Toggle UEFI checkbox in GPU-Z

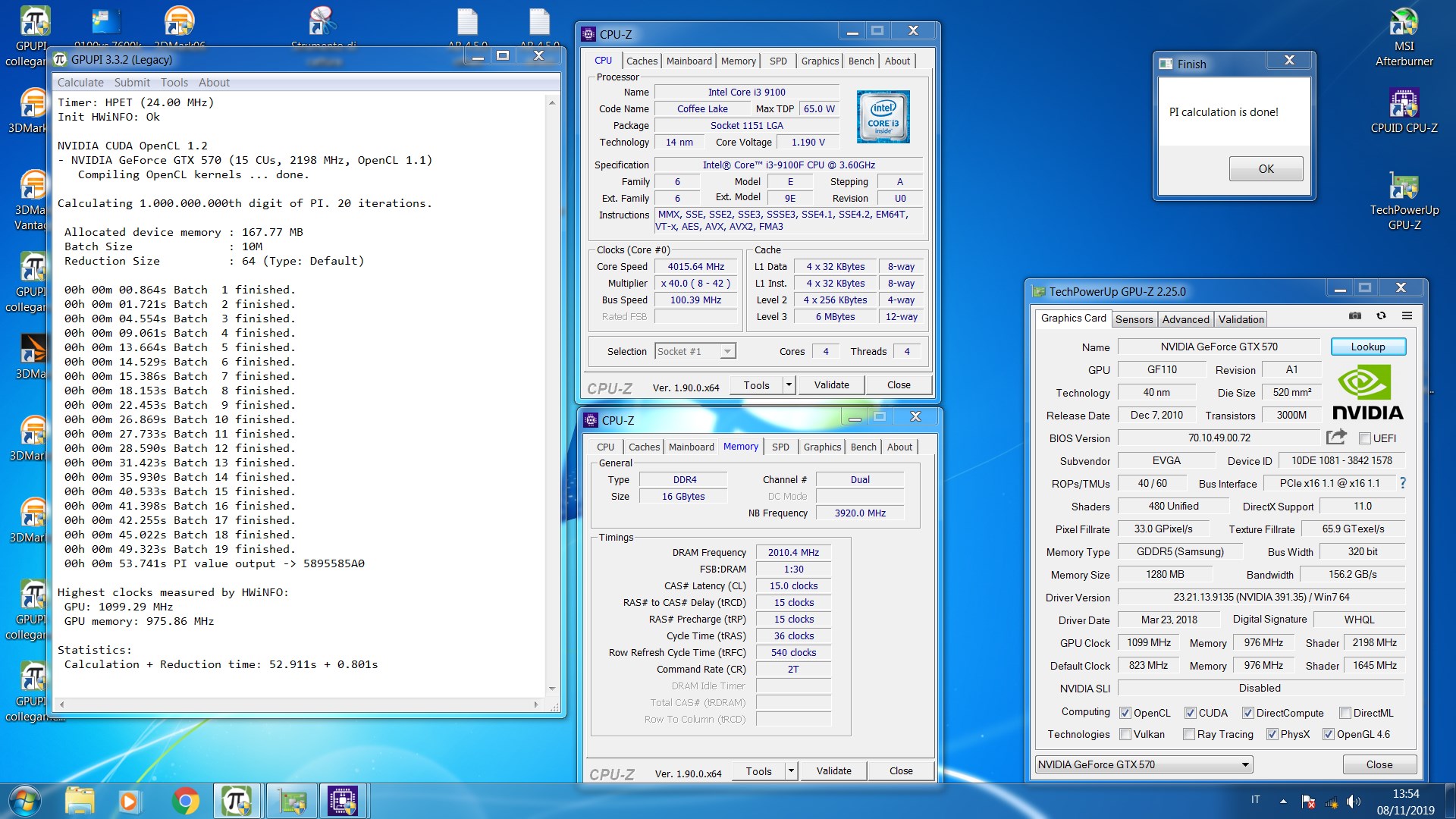tap(1365, 438)
